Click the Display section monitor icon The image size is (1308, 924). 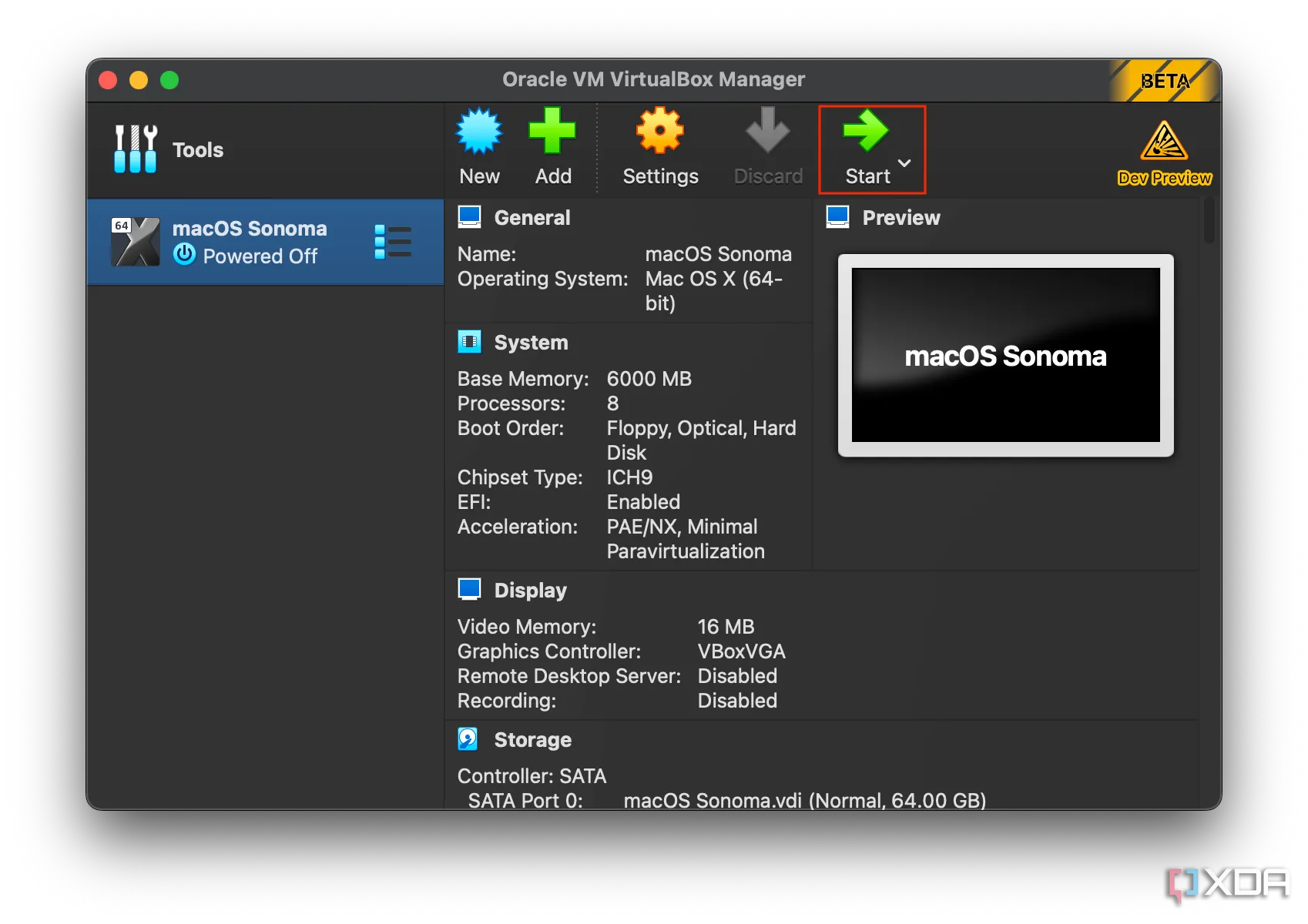(x=469, y=590)
